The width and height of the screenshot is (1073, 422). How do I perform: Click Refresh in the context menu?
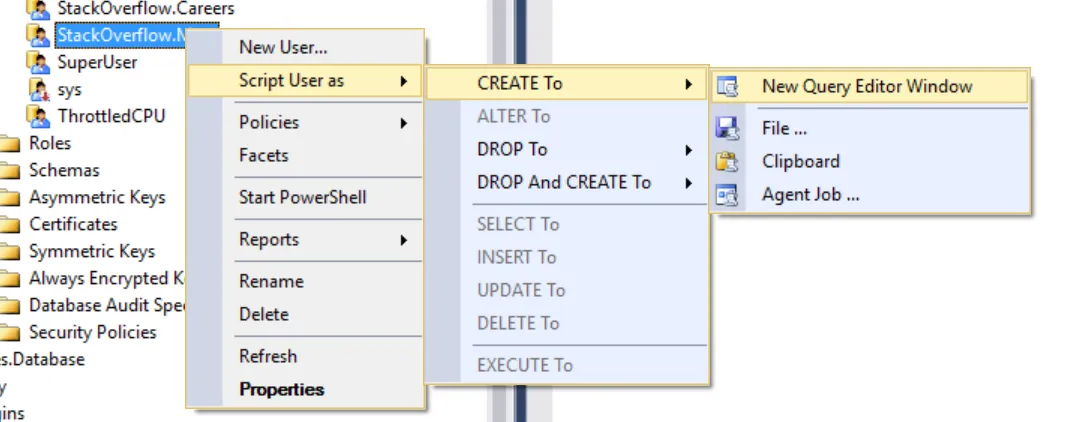click(268, 356)
